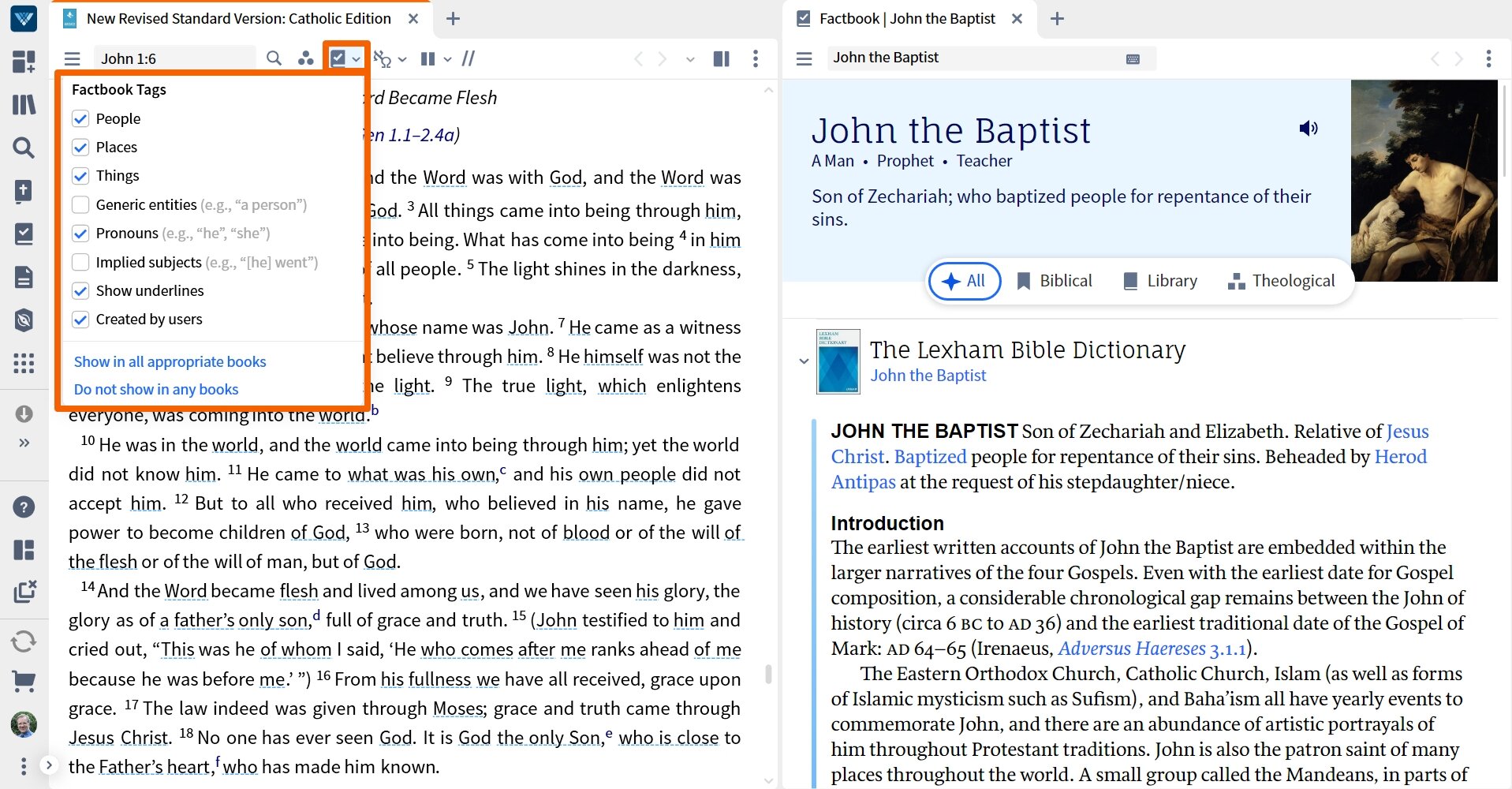Uncheck the Things factbook tag
Screen dimensions: 1512x789
80,175
